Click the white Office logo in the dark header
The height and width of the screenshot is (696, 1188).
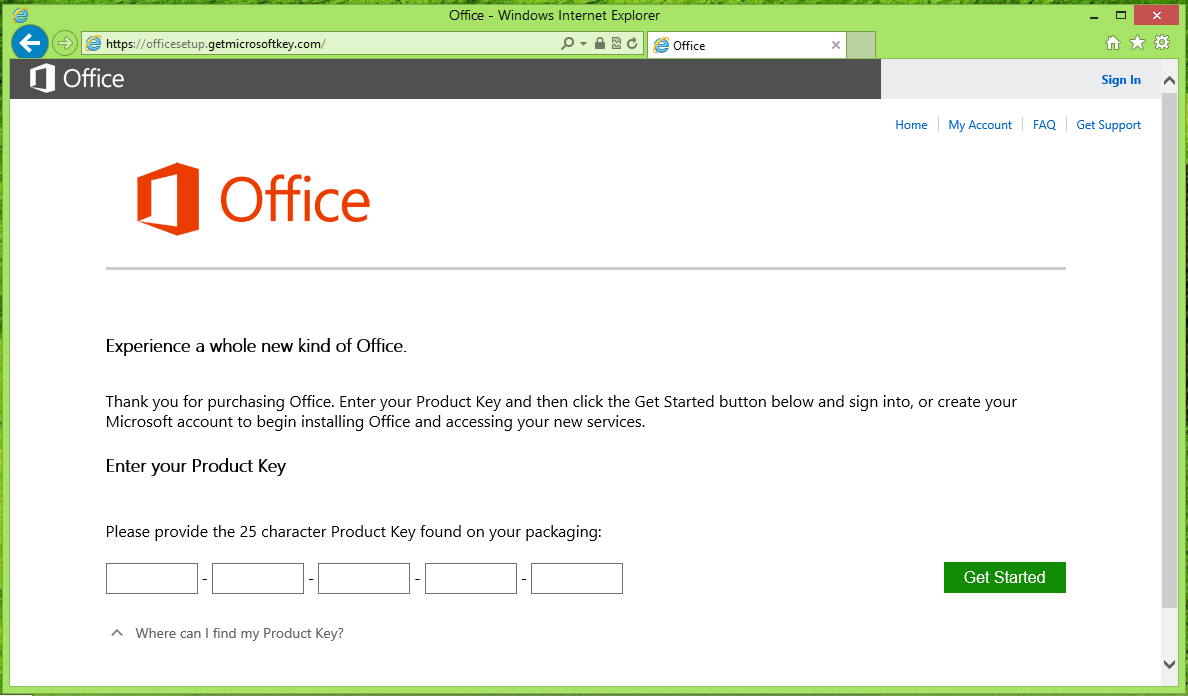(x=77, y=79)
